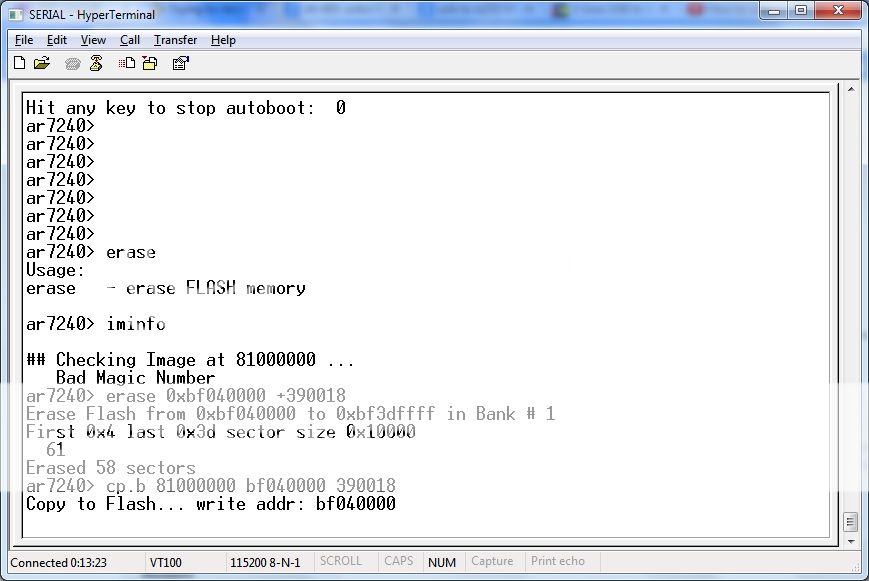Click the 'erase 0xbf040000 +390018' command line
The height and width of the screenshot is (581, 869).
pyautogui.click(x=186, y=396)
